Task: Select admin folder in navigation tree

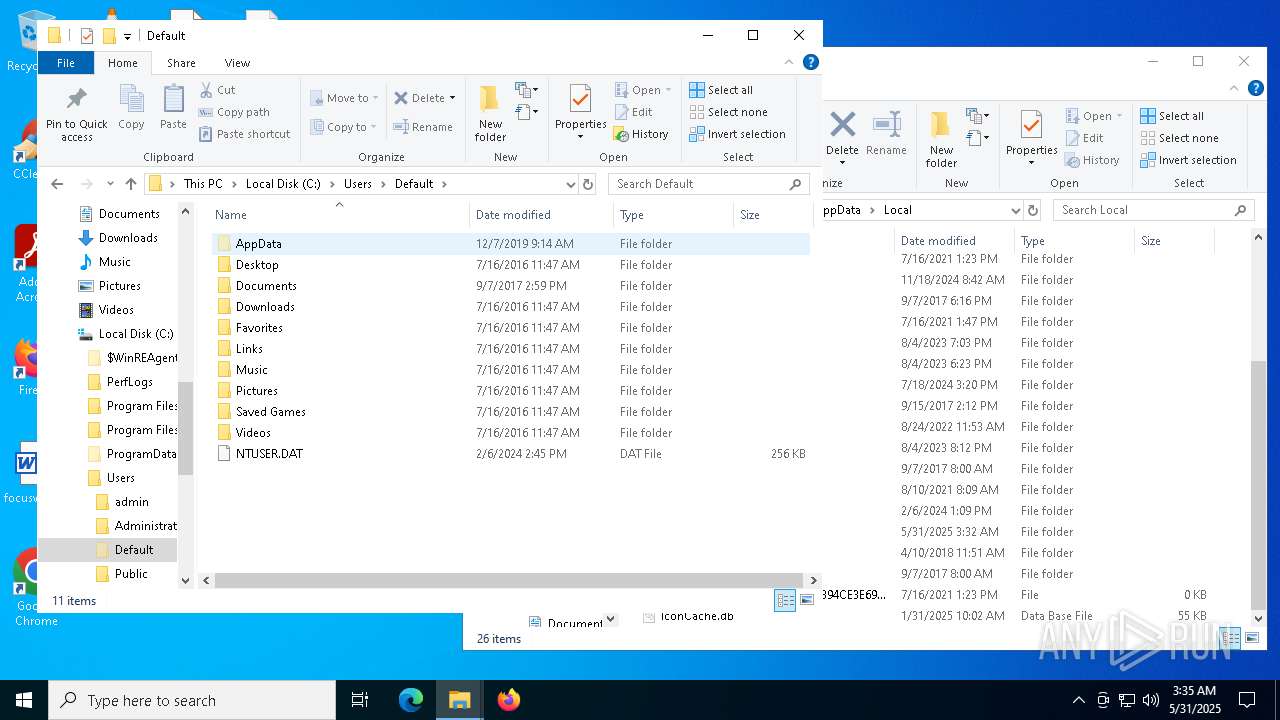Action: tap(122, 502)
